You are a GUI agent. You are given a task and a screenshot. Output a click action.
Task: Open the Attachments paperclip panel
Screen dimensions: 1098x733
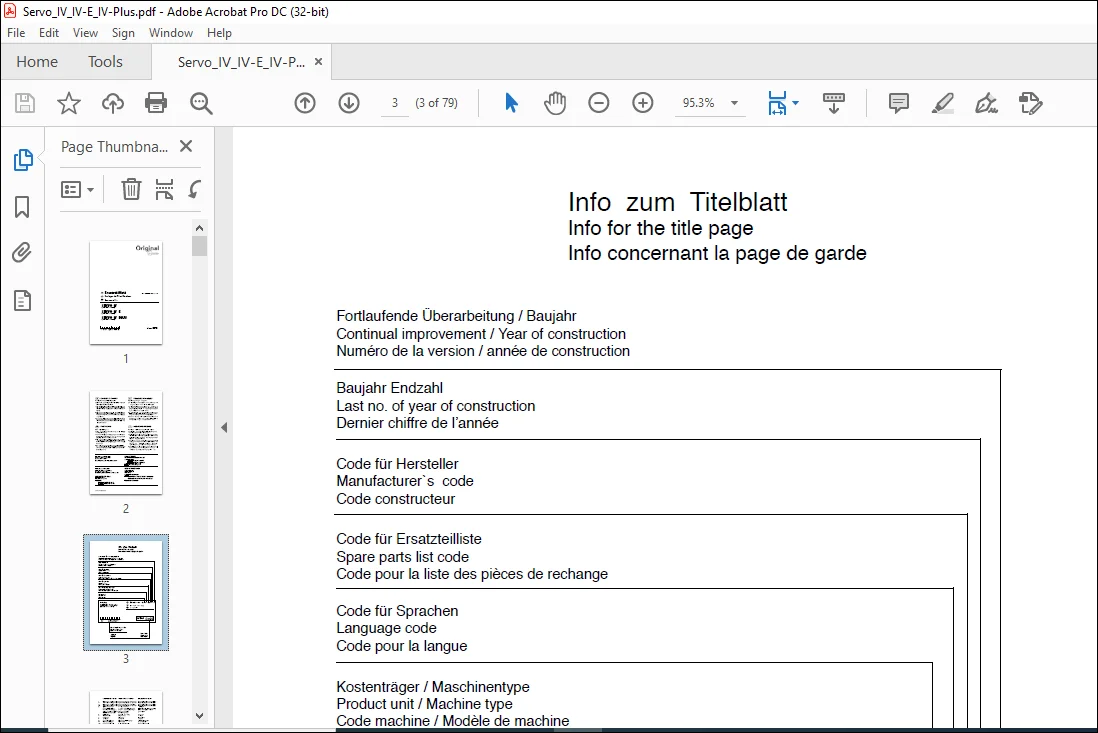[22, 253]
